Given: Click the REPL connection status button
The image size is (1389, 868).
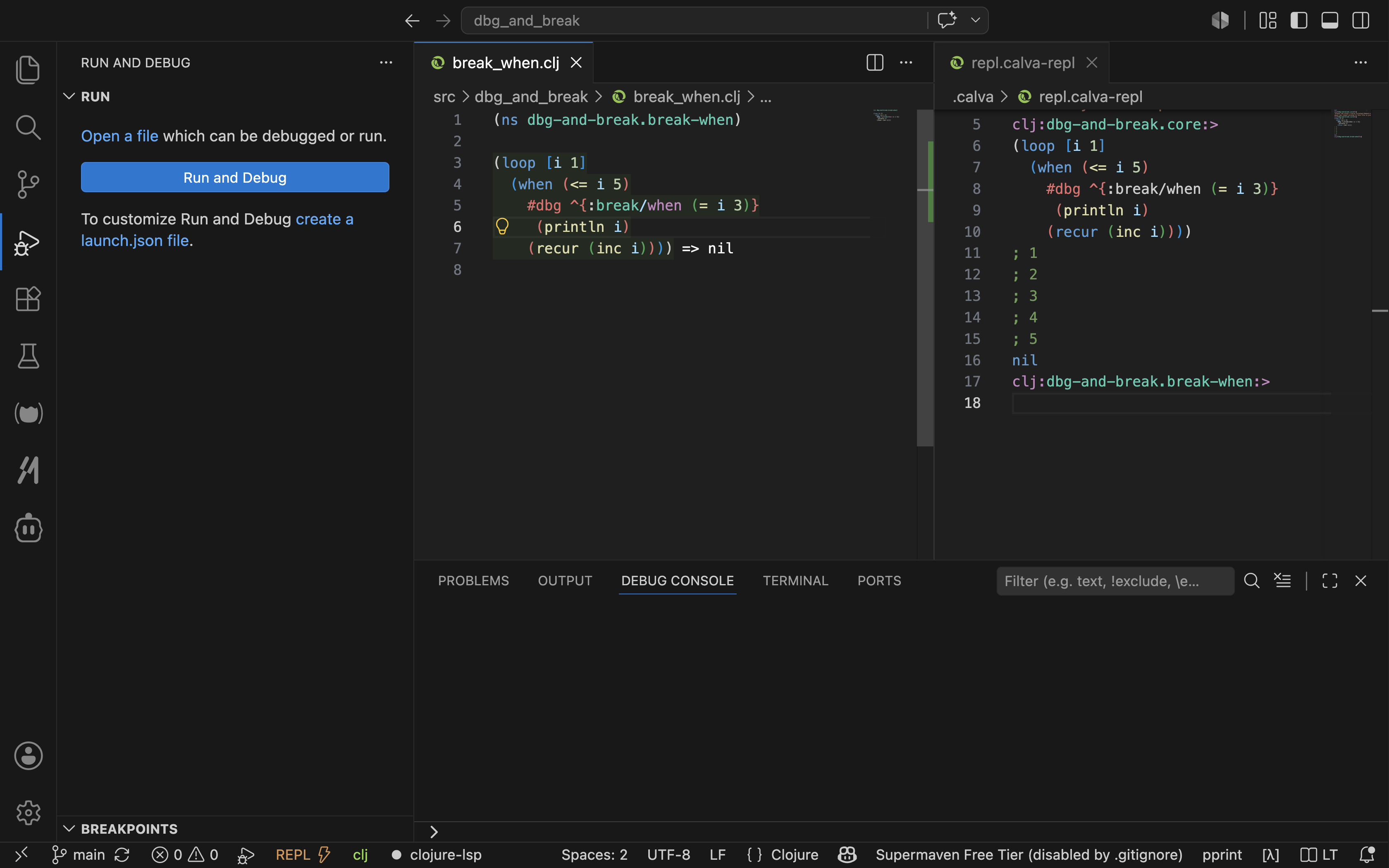Looking at the screenshot, I should pyautogui.click(x=303, y=855).
